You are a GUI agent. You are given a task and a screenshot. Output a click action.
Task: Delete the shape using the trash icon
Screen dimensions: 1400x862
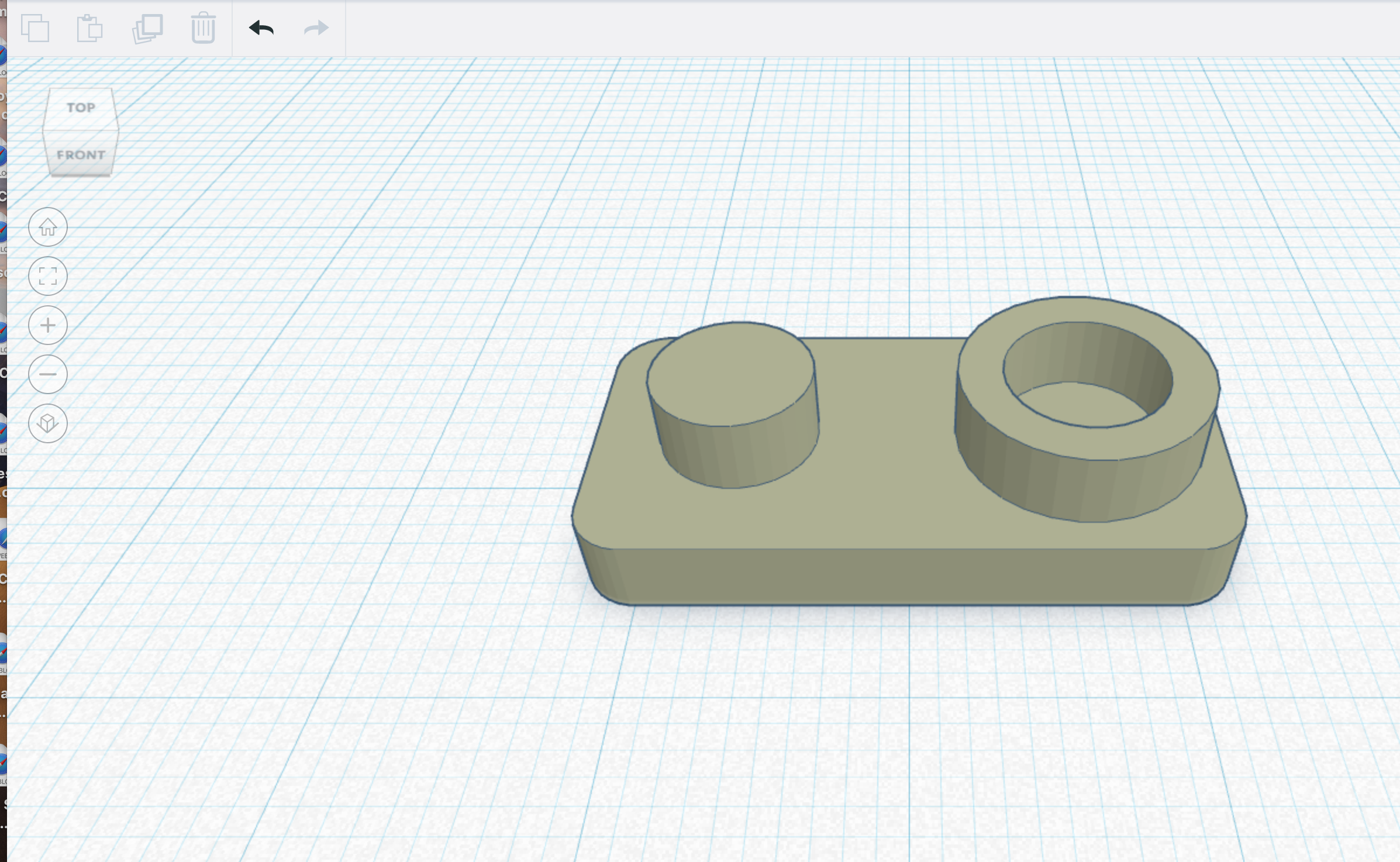pyautogui.click(x=202, y=27)
